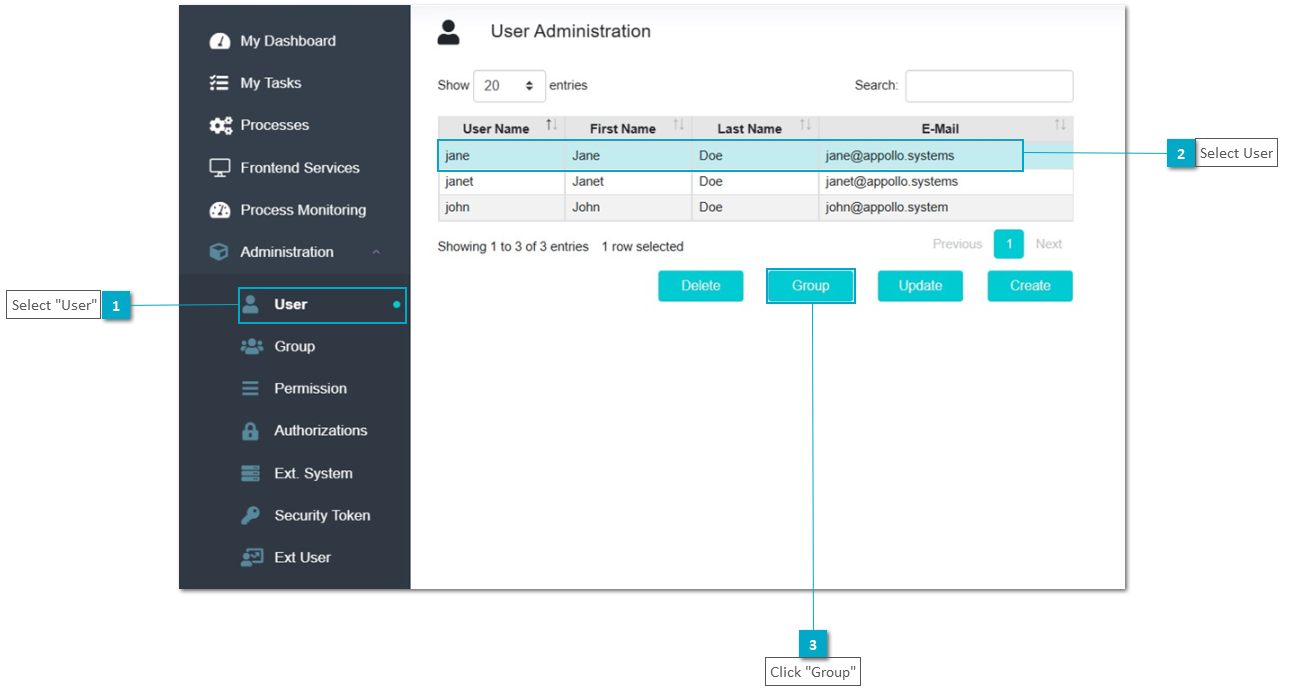Click john@appollo.system email cell
Screen dimensions: 1289x698
887,208
